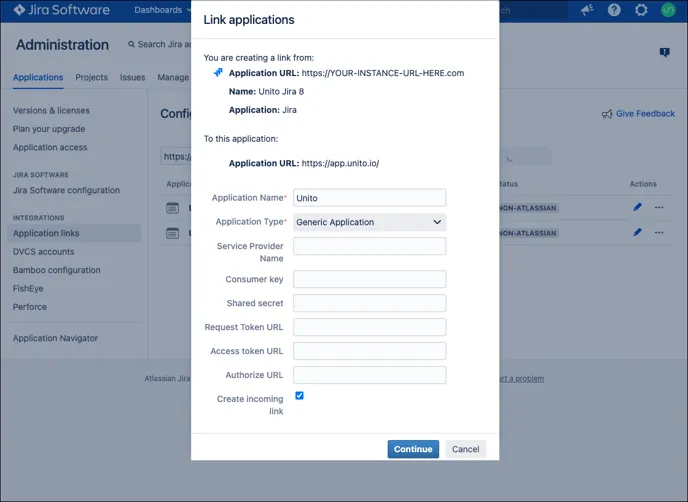This screenshot has width=688, height=502.
Task: Open the notifications megaphone icon in header
Action: (587, 10)
